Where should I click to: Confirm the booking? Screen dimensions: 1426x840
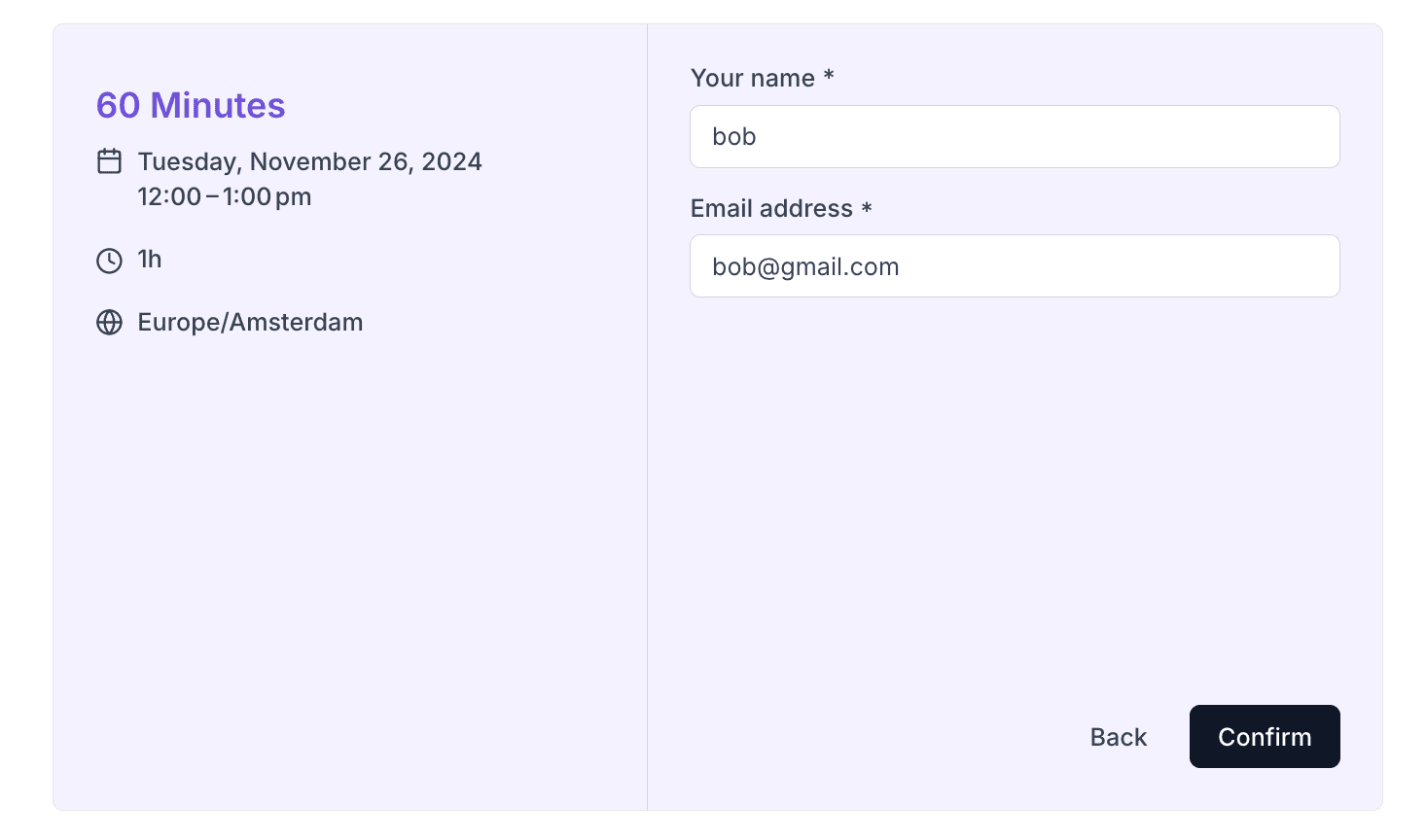[x=1265, y=737]
